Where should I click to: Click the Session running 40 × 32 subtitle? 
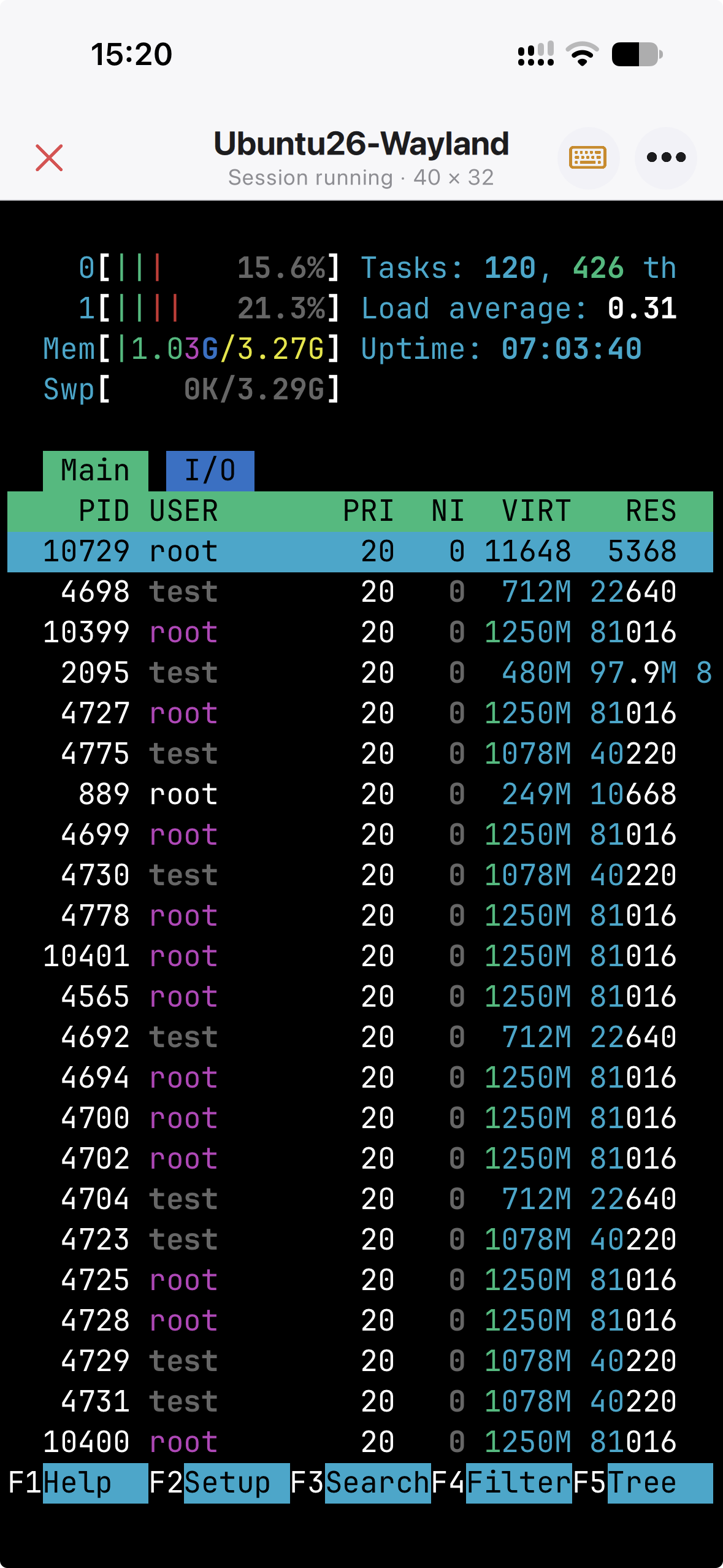pyautogui.click(x=361, y=178)
